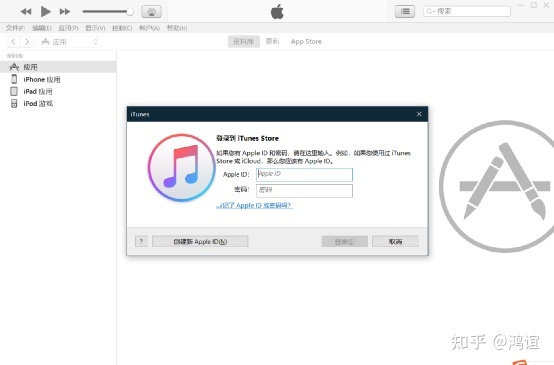Viewport: 554px width, 365px height.
Task: Minimize the iTunes window
Action: tap(521, 5)
